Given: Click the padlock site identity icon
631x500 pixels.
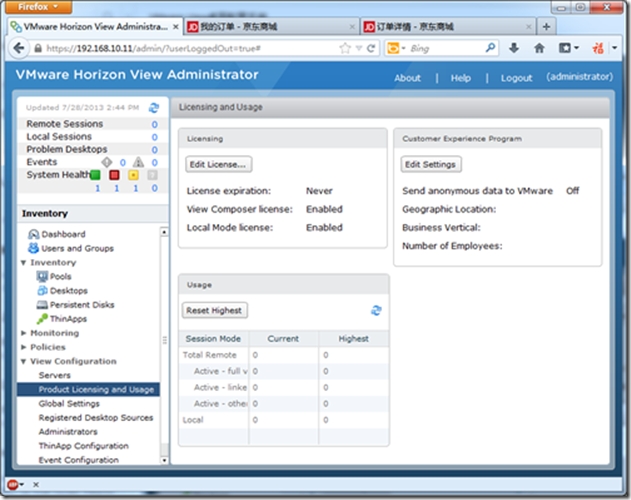Looking at the screenshot, I should pos(38,49).
